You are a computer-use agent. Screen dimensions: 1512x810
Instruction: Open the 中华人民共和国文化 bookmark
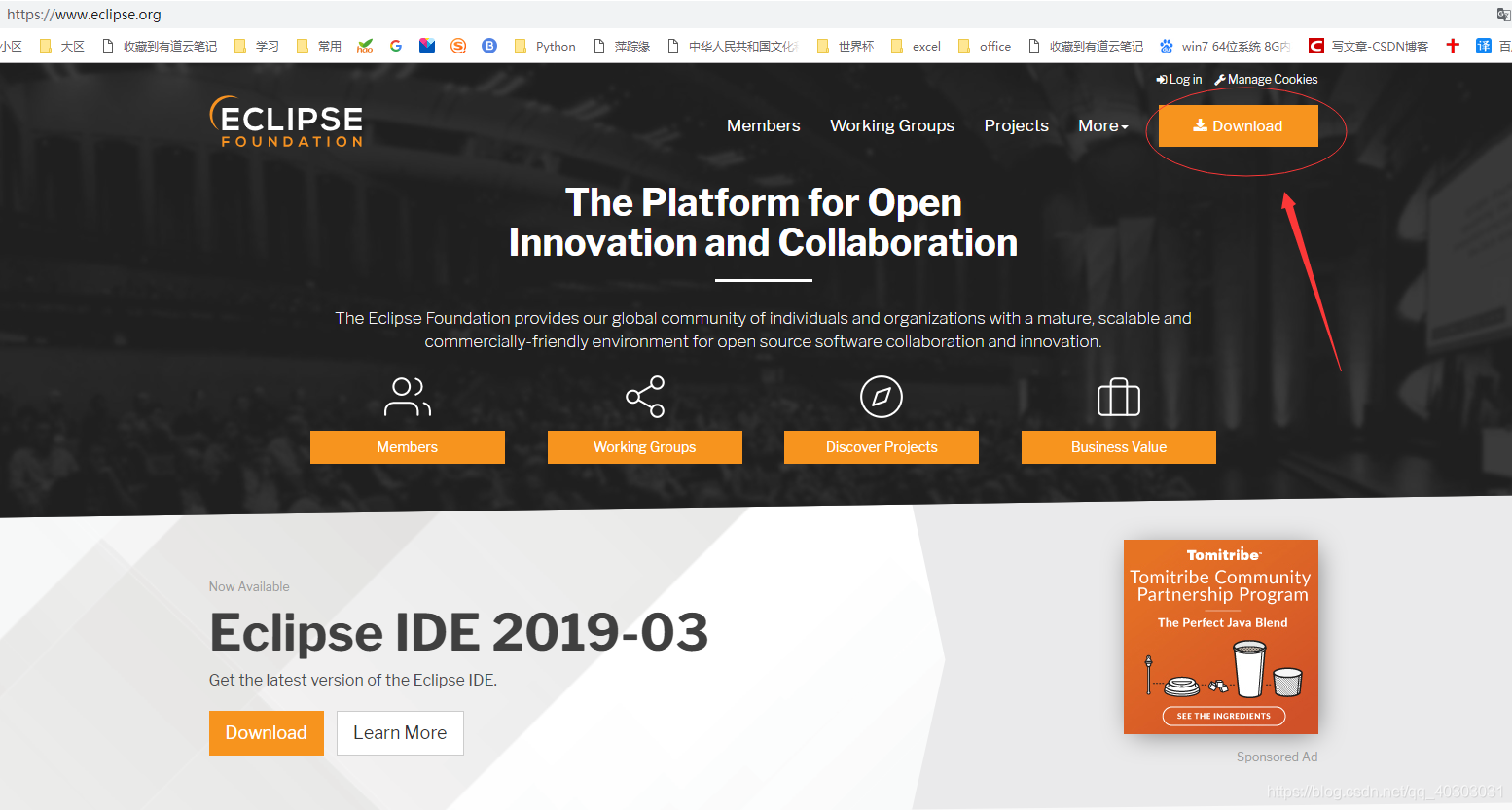[x=733, y=46]
